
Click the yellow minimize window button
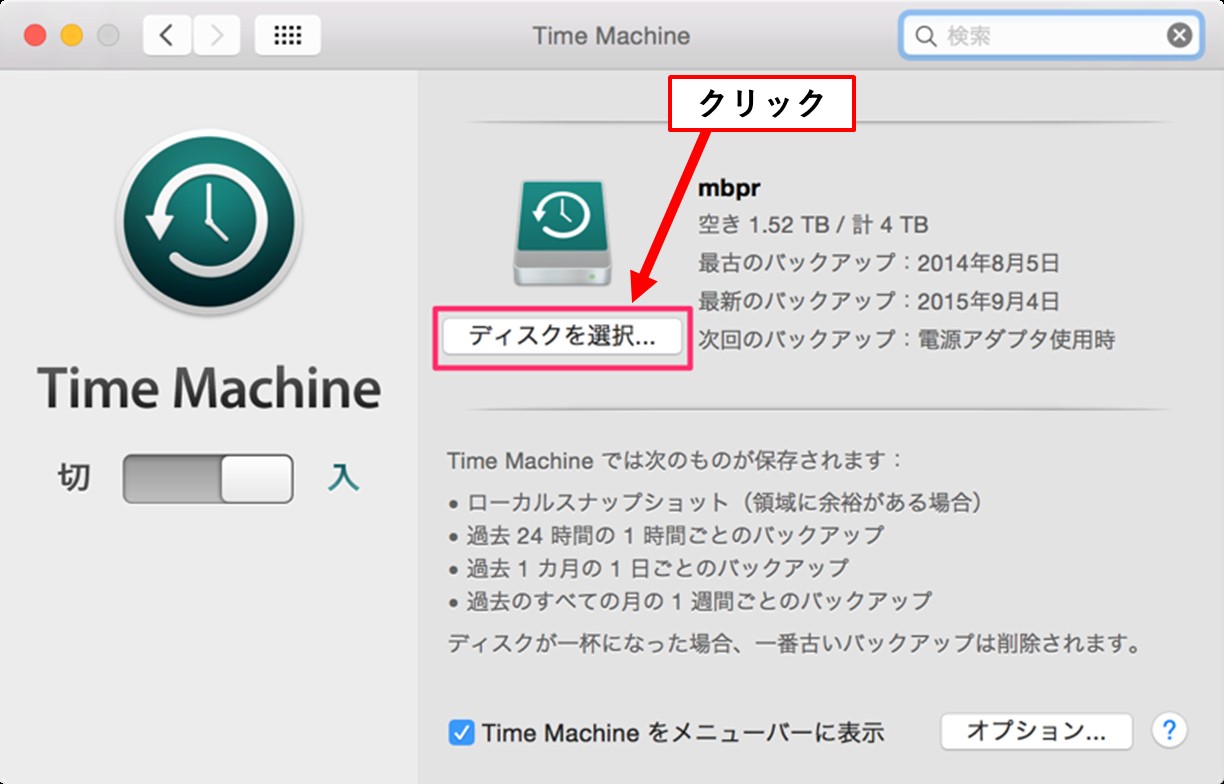[72, 36]
